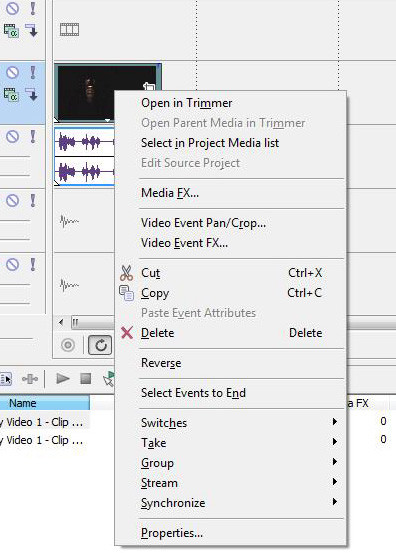The width and height of the screenshot is (396, 553).
Task: Open Video Event Pan/Crop...
Action: tap(231, 223)
